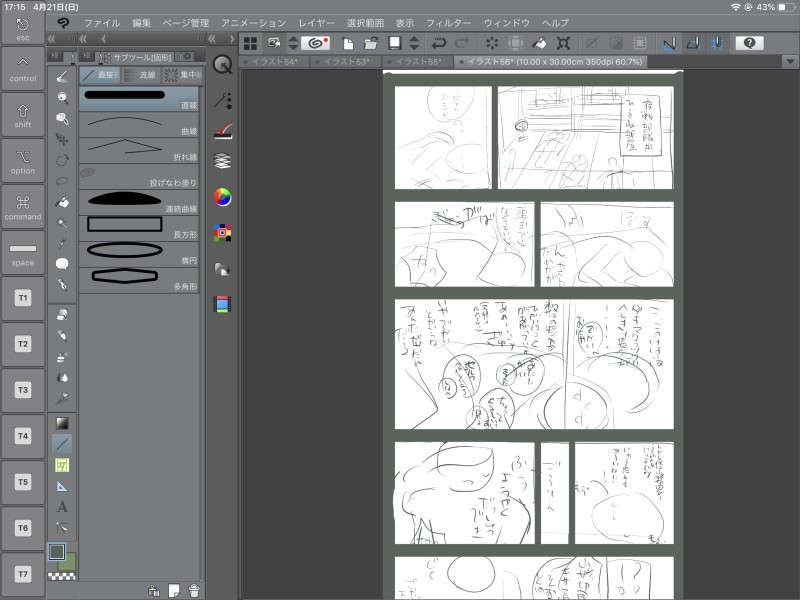Toggle snap to grid

pos(717,43)
